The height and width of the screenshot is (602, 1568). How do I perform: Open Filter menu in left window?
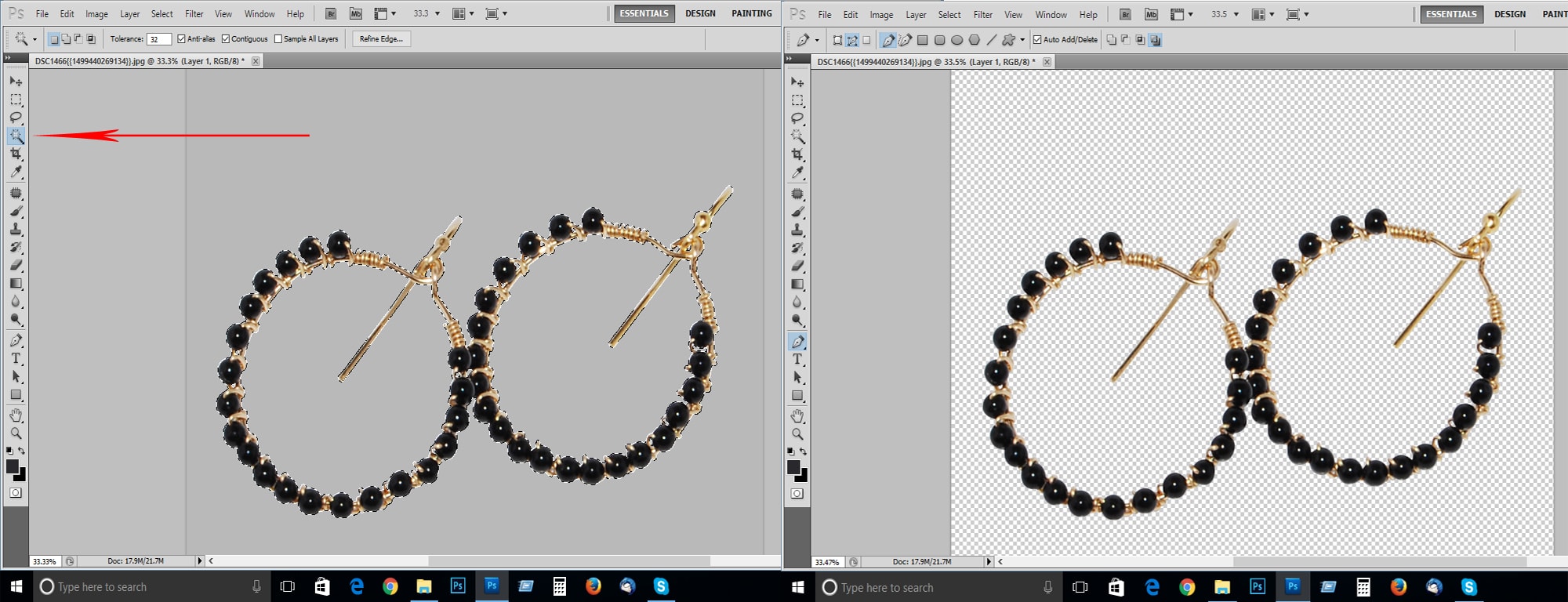tap(194, 14)
